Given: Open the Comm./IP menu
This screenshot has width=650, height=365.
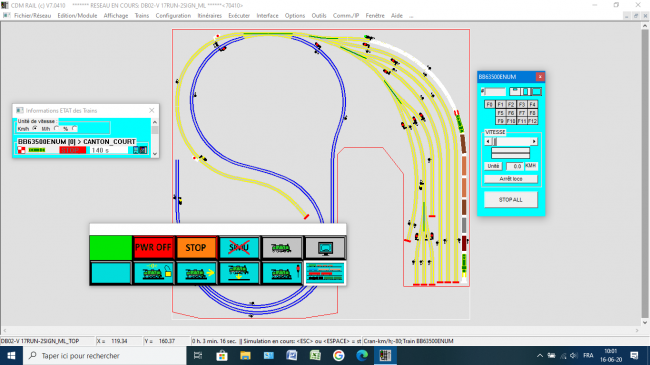Looking at the screenshot, I should 346,15.
